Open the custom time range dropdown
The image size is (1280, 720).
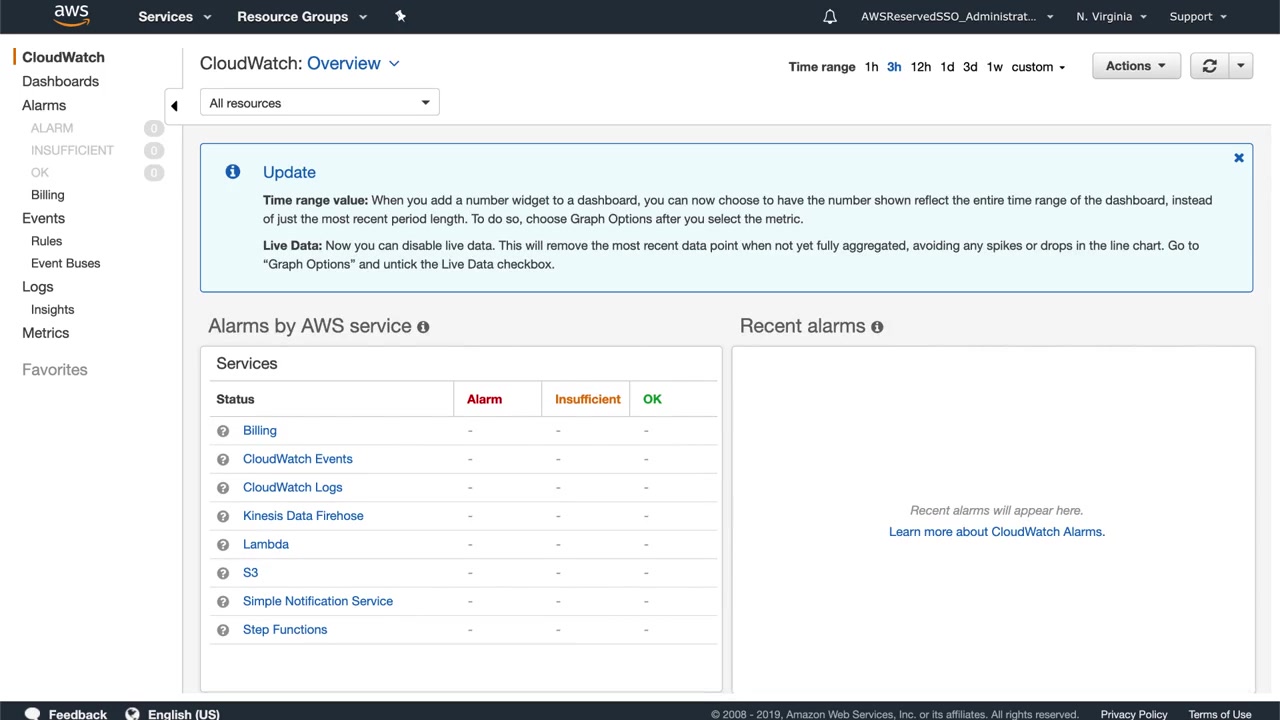(1038, 67)
